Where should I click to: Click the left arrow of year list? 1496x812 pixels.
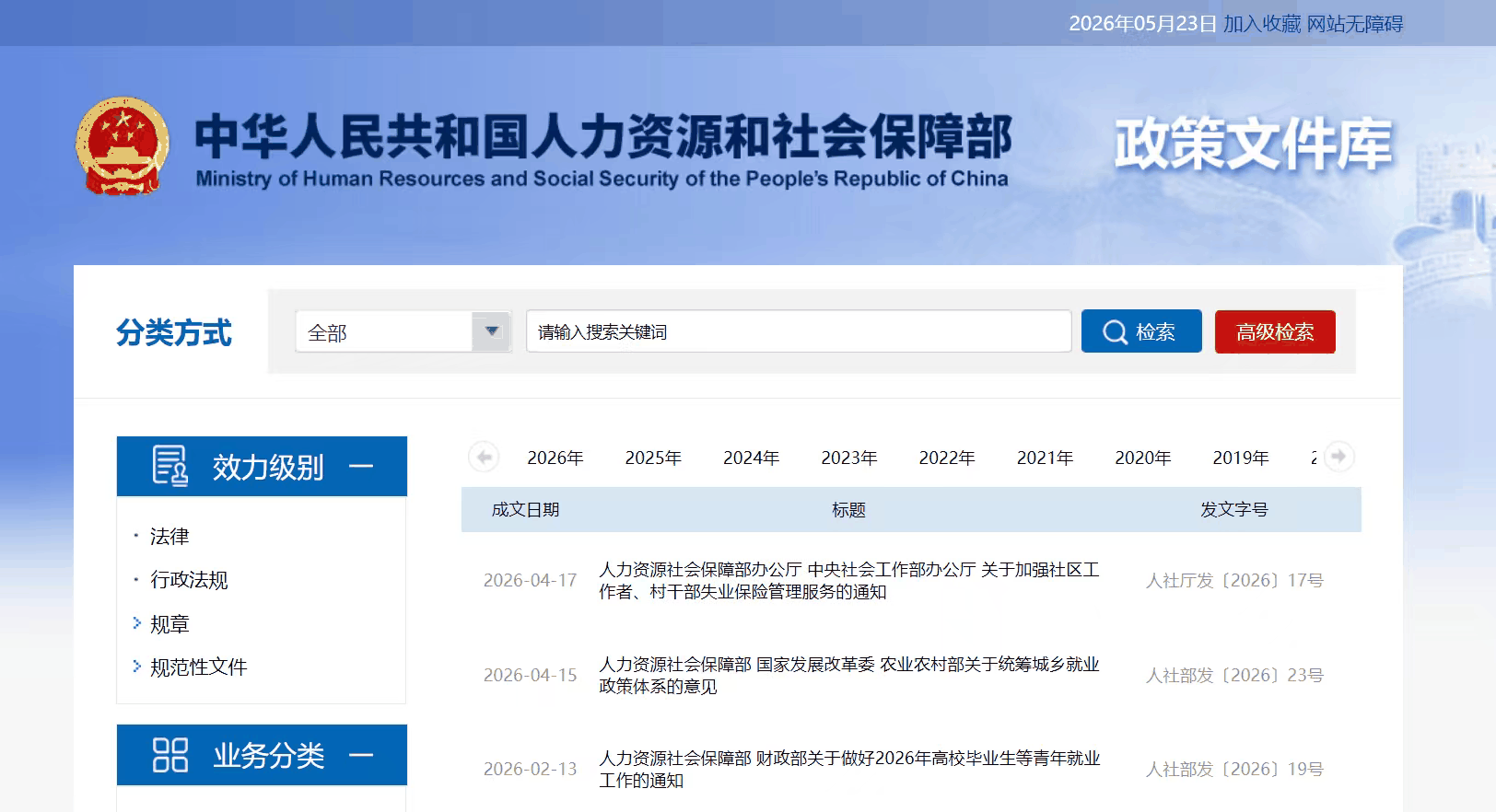click(484, 457)
